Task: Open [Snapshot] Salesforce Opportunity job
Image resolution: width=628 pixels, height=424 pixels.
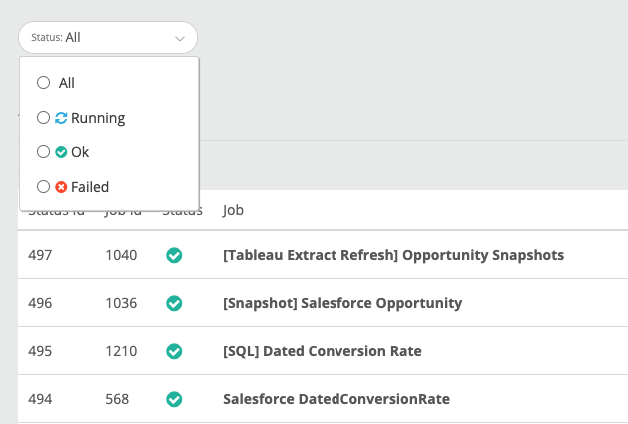Action: [x=342, y=303]
